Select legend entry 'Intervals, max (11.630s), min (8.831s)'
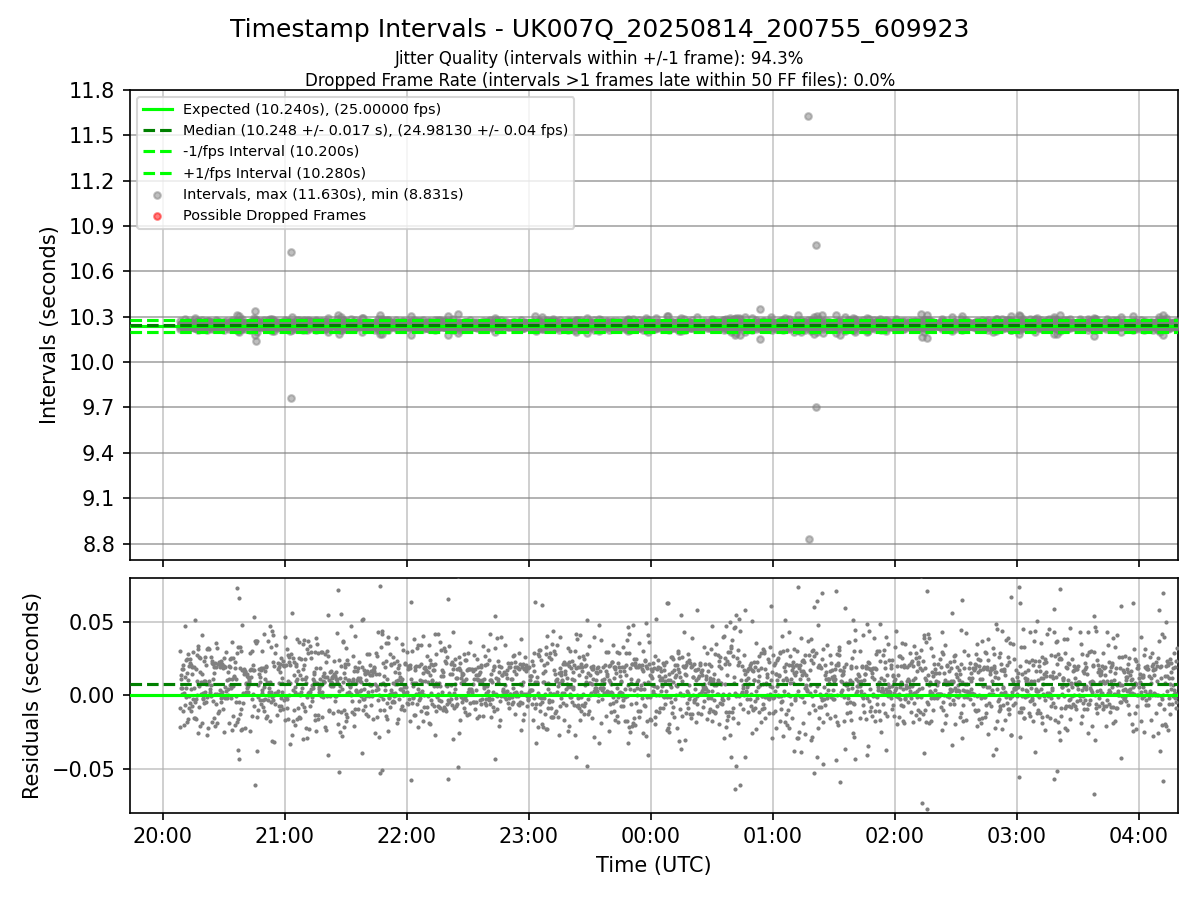Image resolution: width=1200 pixels, height=900 pixels. pos(323,194)
